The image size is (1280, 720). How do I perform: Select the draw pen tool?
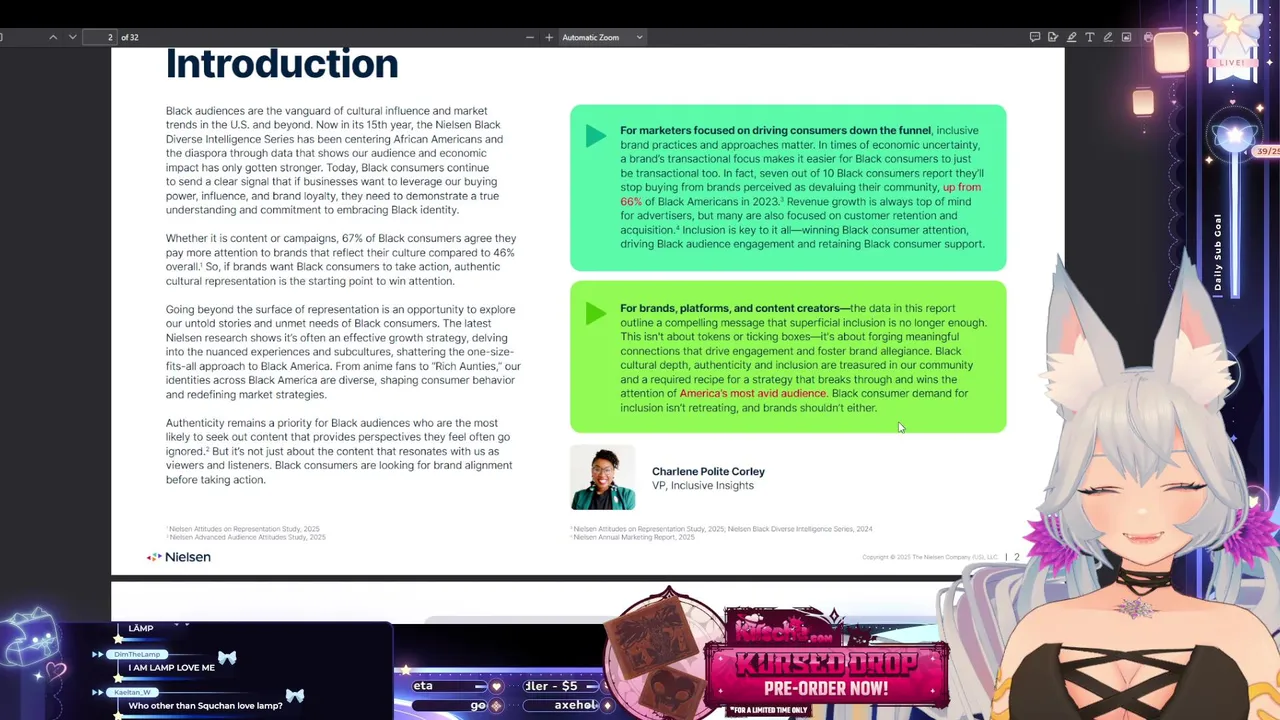pos(1108,37)
